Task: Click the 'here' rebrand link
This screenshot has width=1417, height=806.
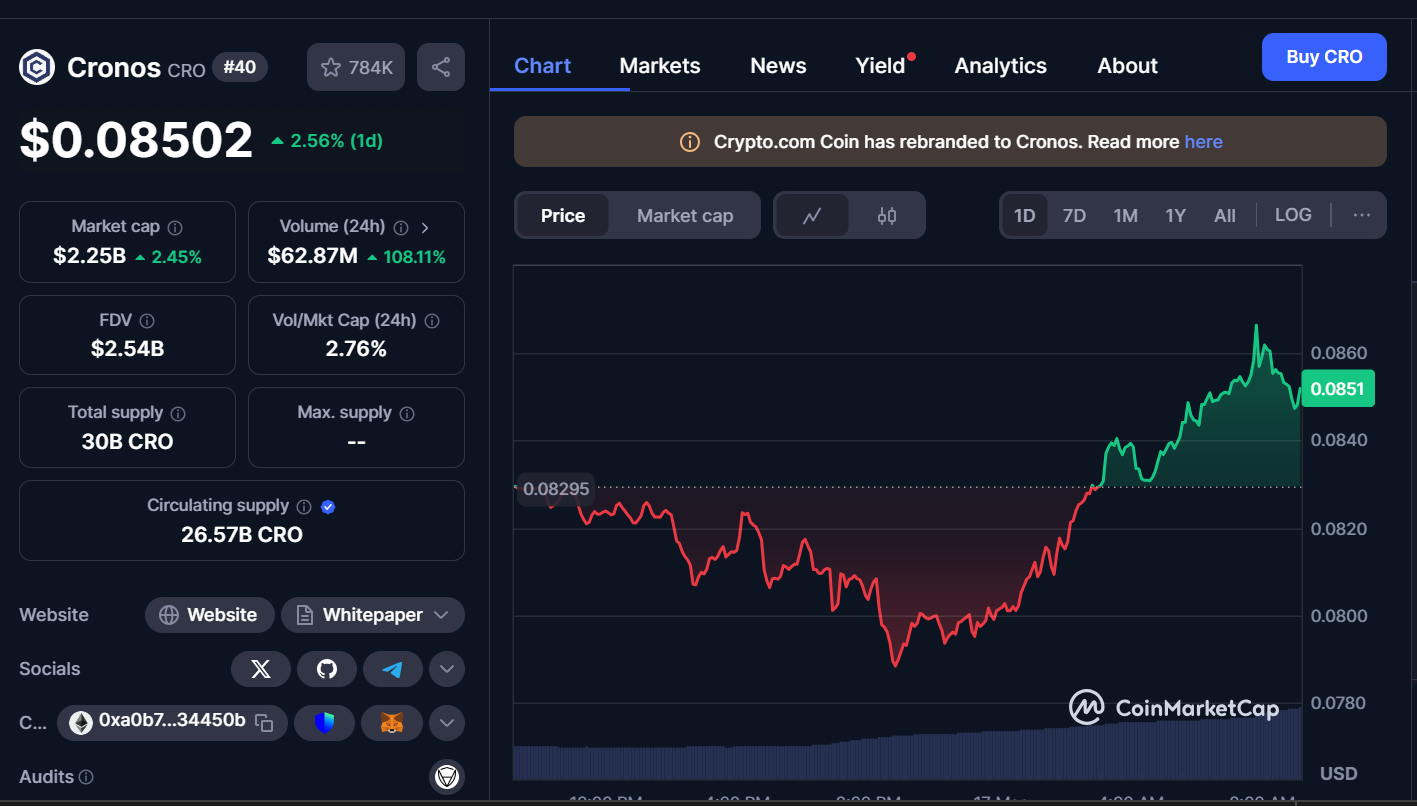Action: click(x=1204, y=142)
